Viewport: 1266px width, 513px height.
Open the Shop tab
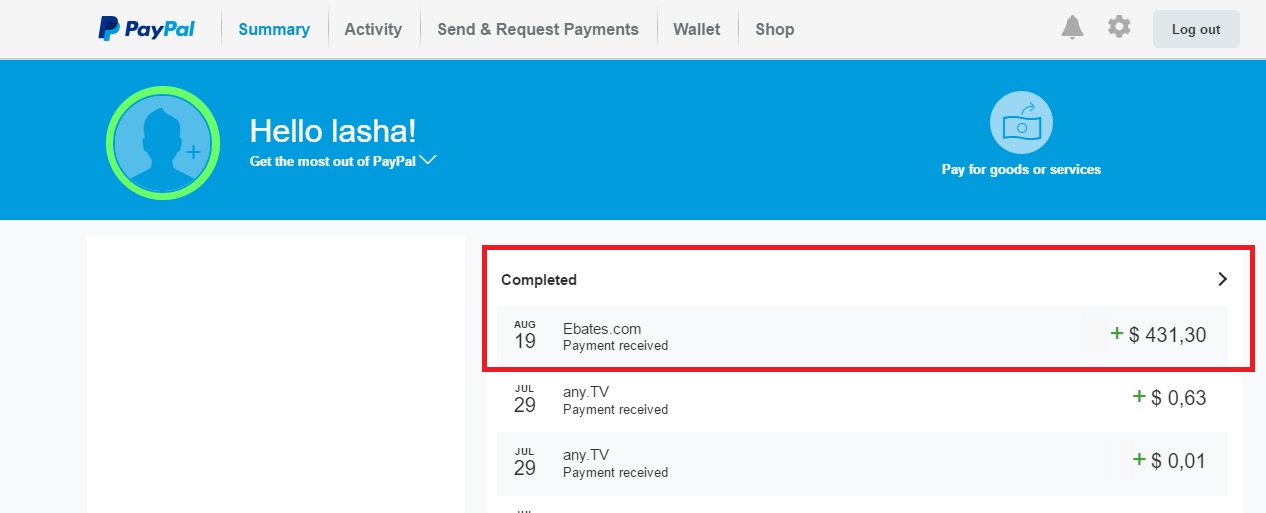click(x=775, y=30)
